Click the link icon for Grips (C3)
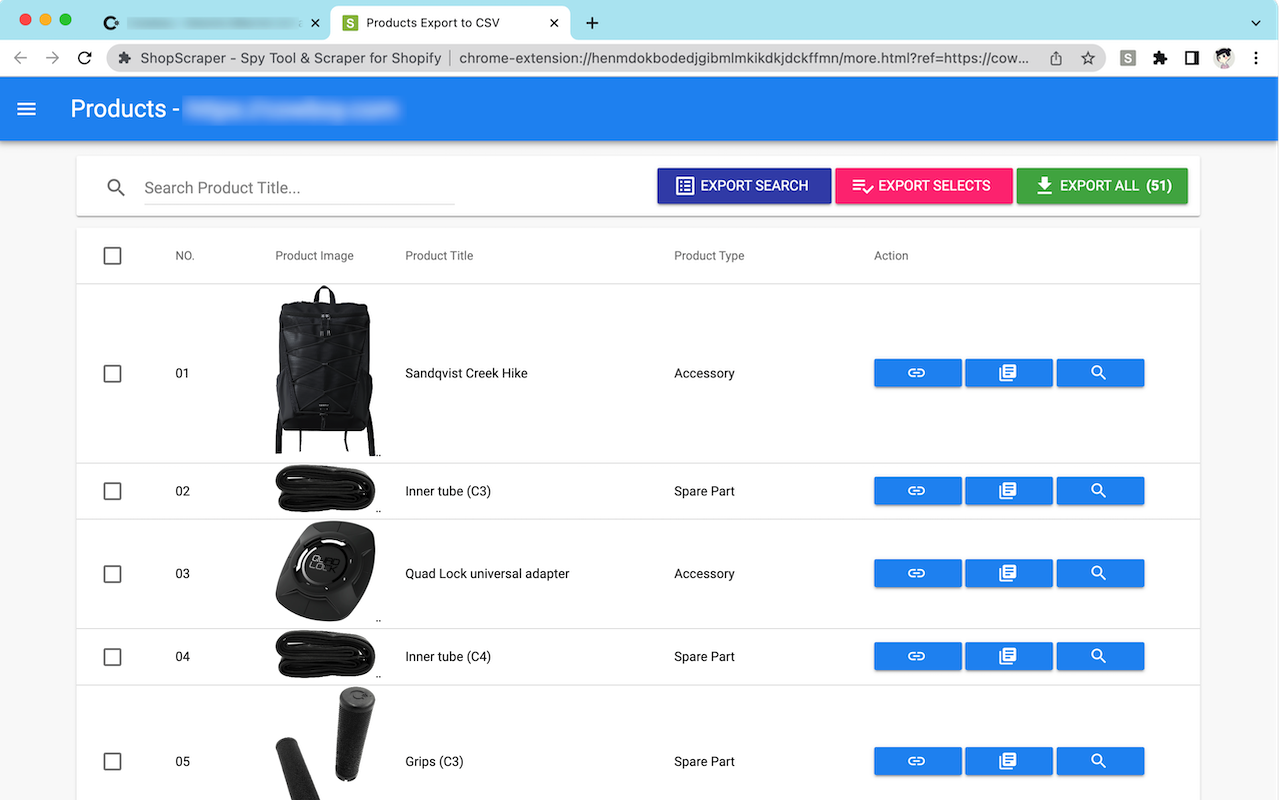 click(x=917, y=761)
